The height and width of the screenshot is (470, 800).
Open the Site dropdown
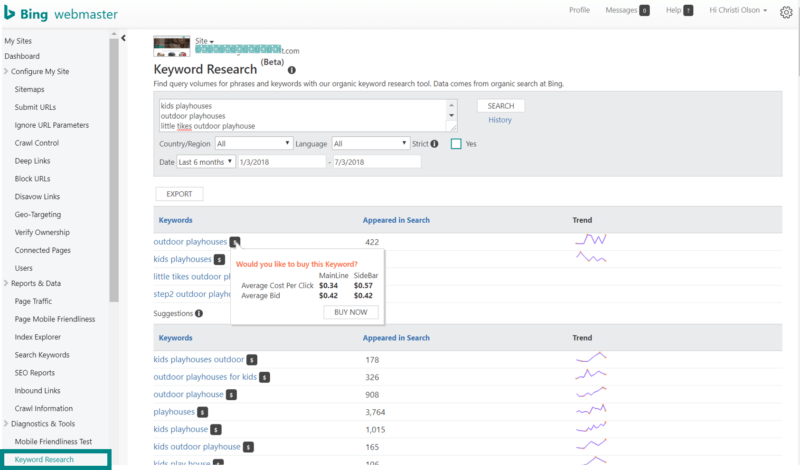click(x=204, y=41)
